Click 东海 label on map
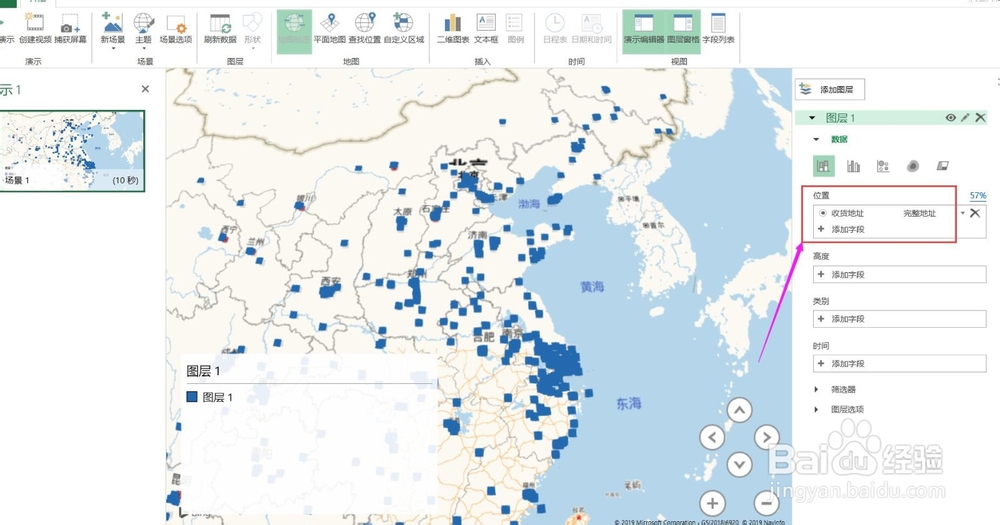Viewport: 1000px width, 525px height. tap(628, 403)
